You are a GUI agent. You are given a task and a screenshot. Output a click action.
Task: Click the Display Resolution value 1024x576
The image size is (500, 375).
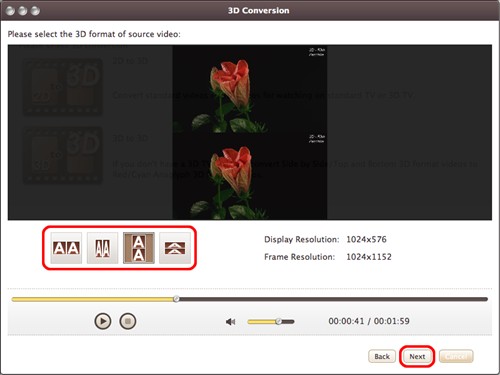[366, 239]
